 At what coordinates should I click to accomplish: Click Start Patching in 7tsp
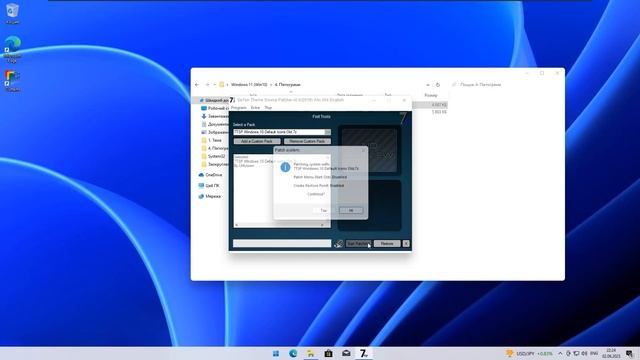359,244
